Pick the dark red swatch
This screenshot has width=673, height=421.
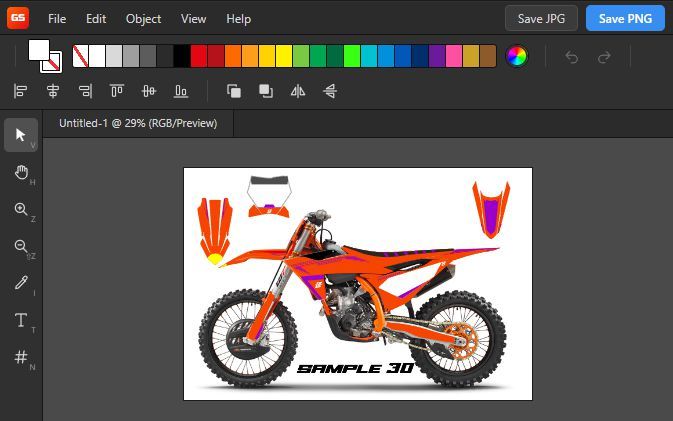click(x=216, y=56)
